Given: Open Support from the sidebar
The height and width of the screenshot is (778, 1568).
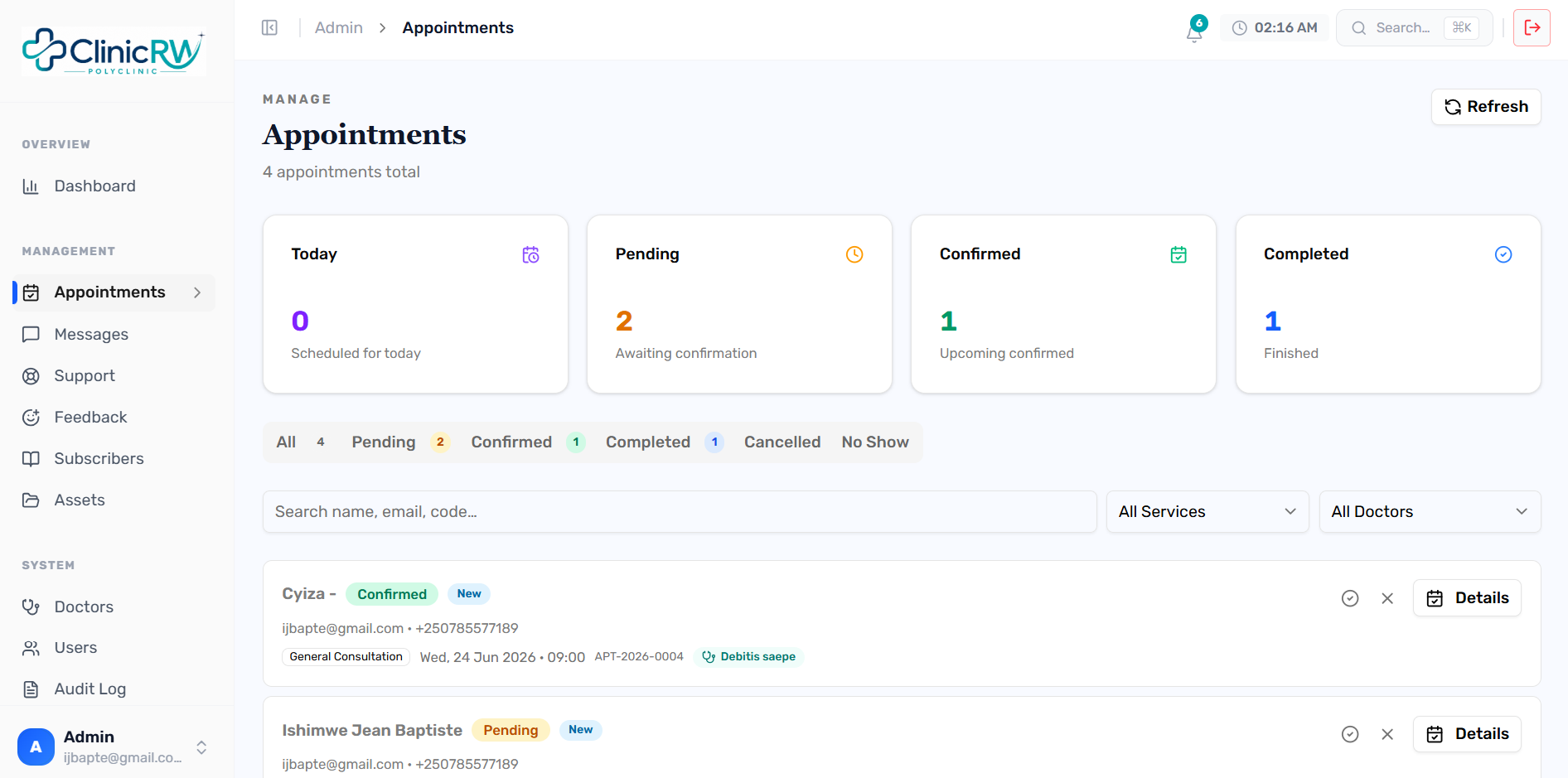Looking at the screenshot, I should click(114, 376).
